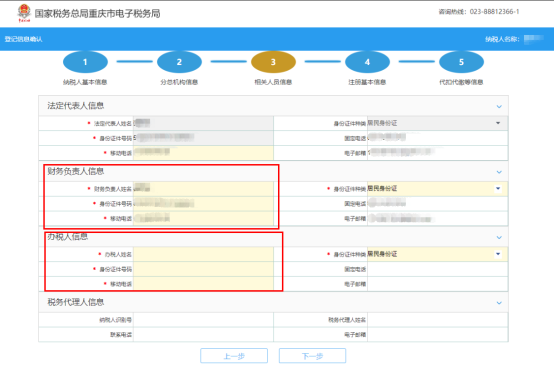The image size is (554, 369).
Task: Collapse the 办税人信息 section chevron
Action: point(499,237)
